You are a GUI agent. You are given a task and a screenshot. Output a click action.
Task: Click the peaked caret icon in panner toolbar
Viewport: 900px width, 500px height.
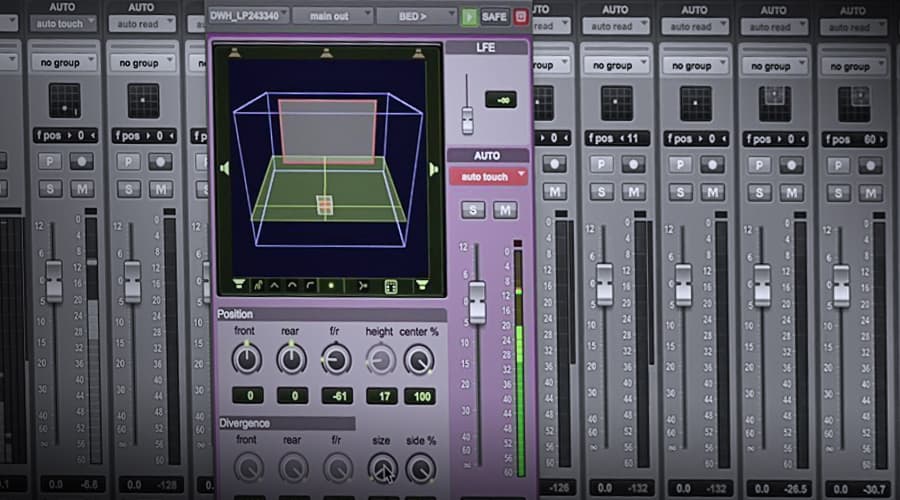[x=275, y=285]
